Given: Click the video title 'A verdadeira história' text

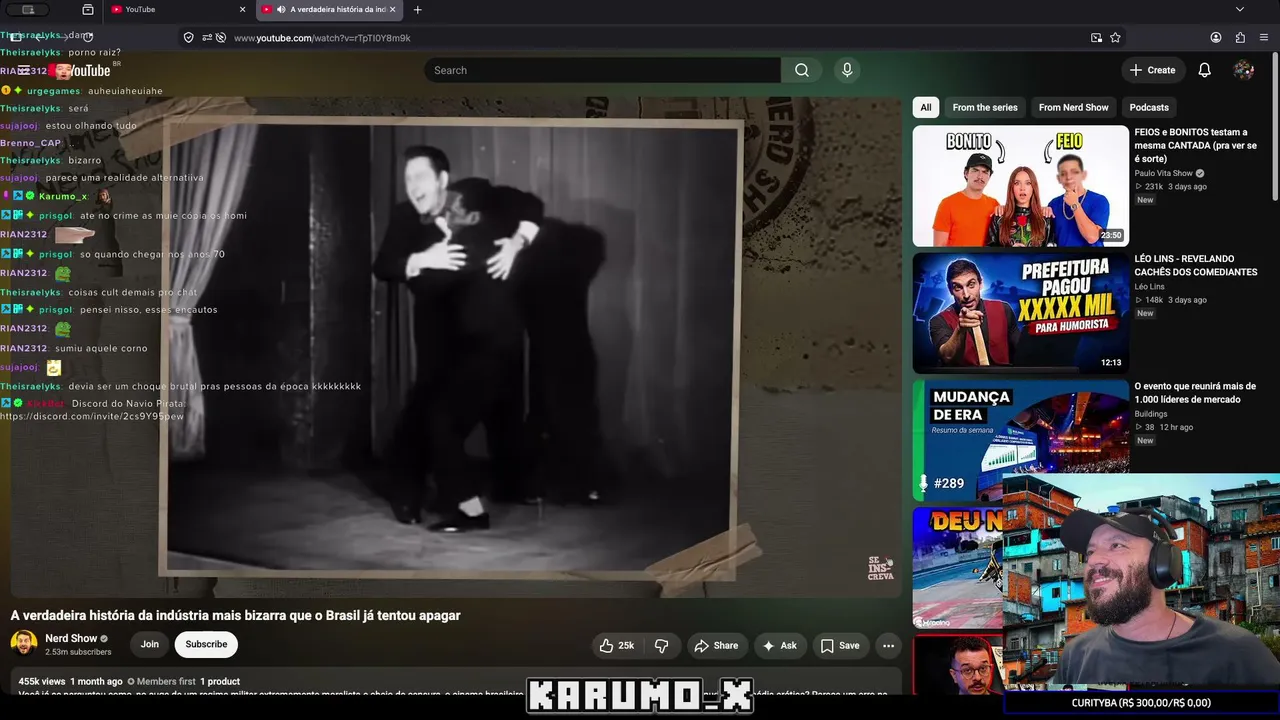Looking at the screenshot, I should click(x=236, y=615).
